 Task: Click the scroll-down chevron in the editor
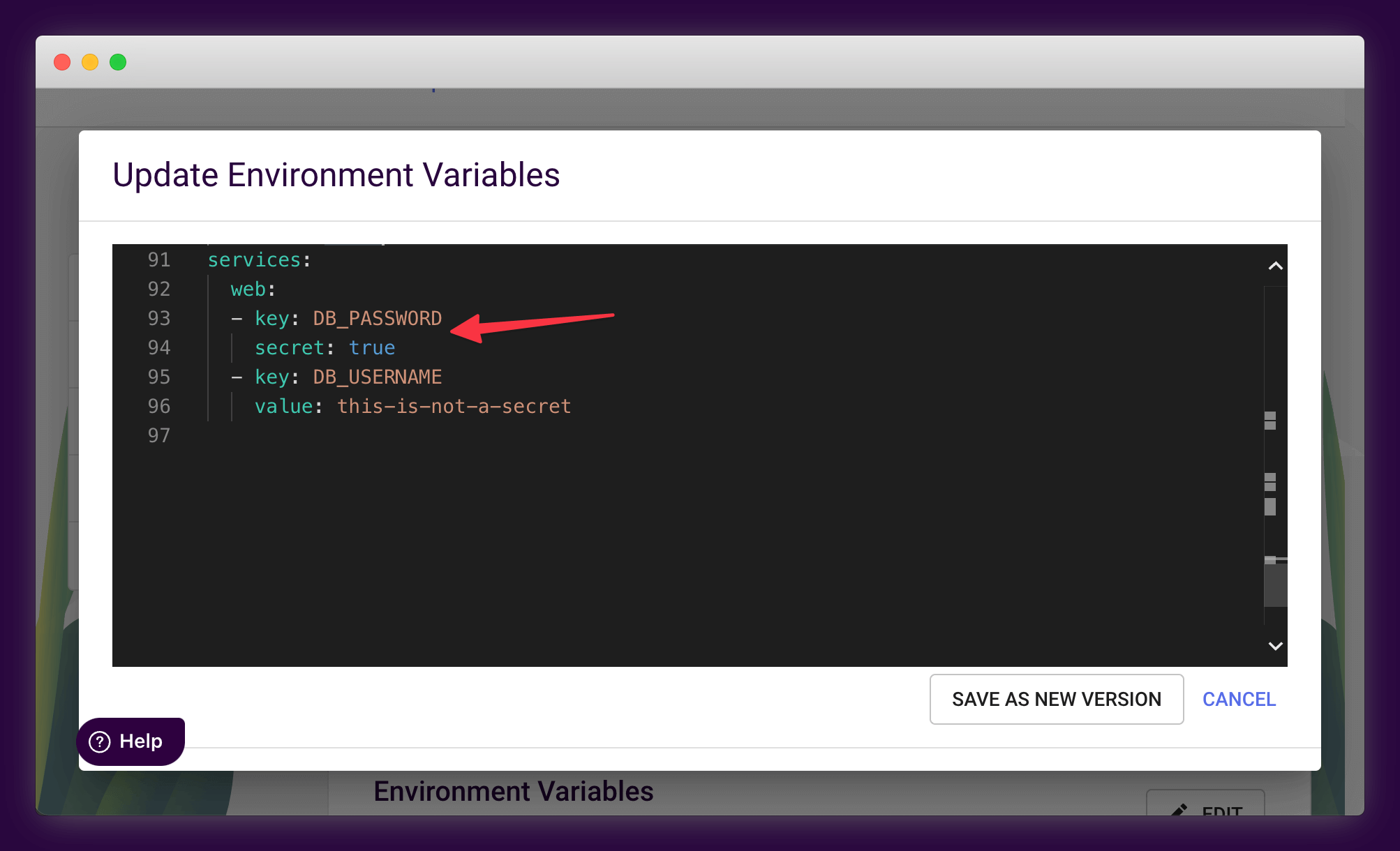pyautogui.click(x=1275, y=646)
